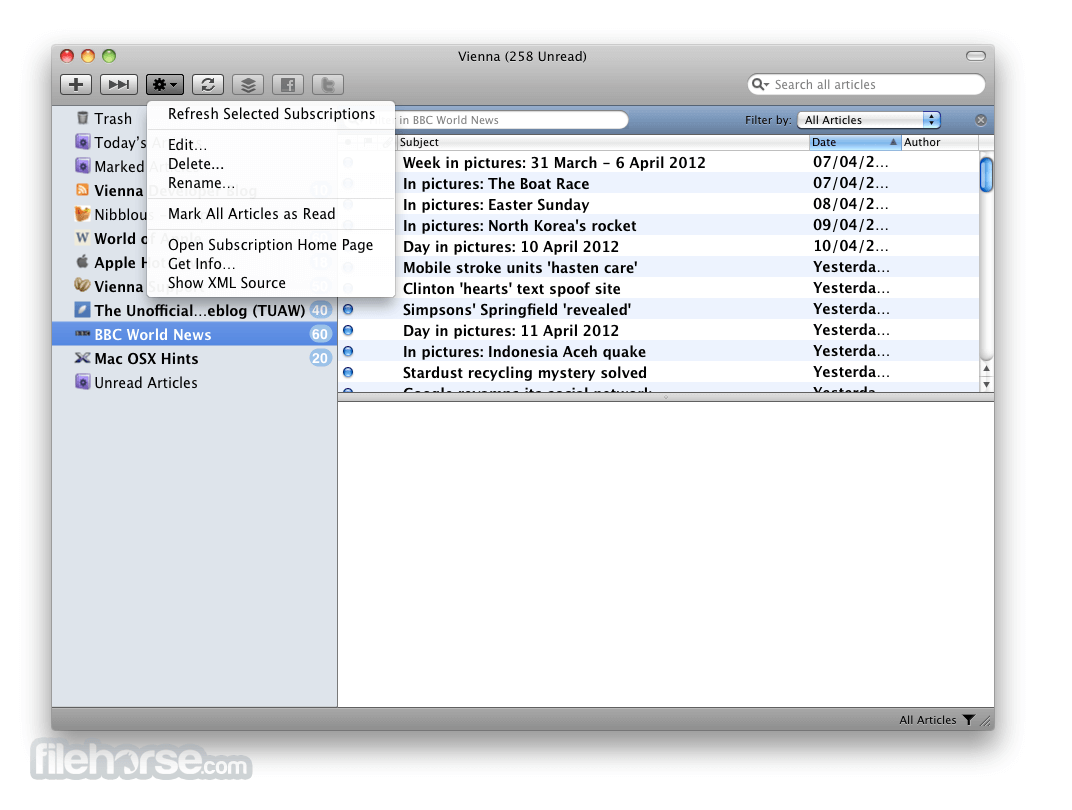Choose Delete... from the action menu
The height and width of the screenshot is (810, 1072).
tap(271, 163)
